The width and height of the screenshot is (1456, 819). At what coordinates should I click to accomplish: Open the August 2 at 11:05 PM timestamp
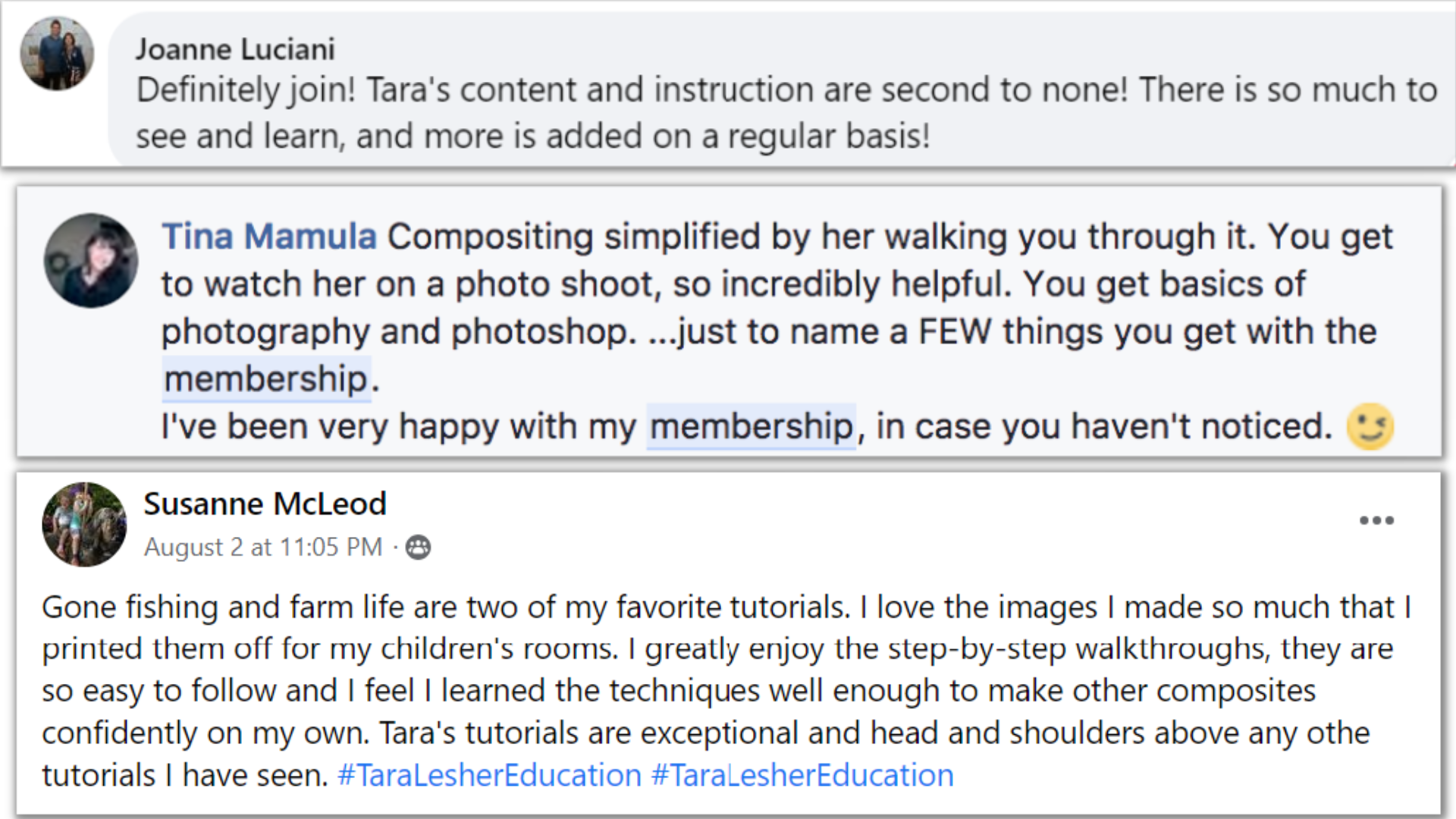tap(263, 547)
